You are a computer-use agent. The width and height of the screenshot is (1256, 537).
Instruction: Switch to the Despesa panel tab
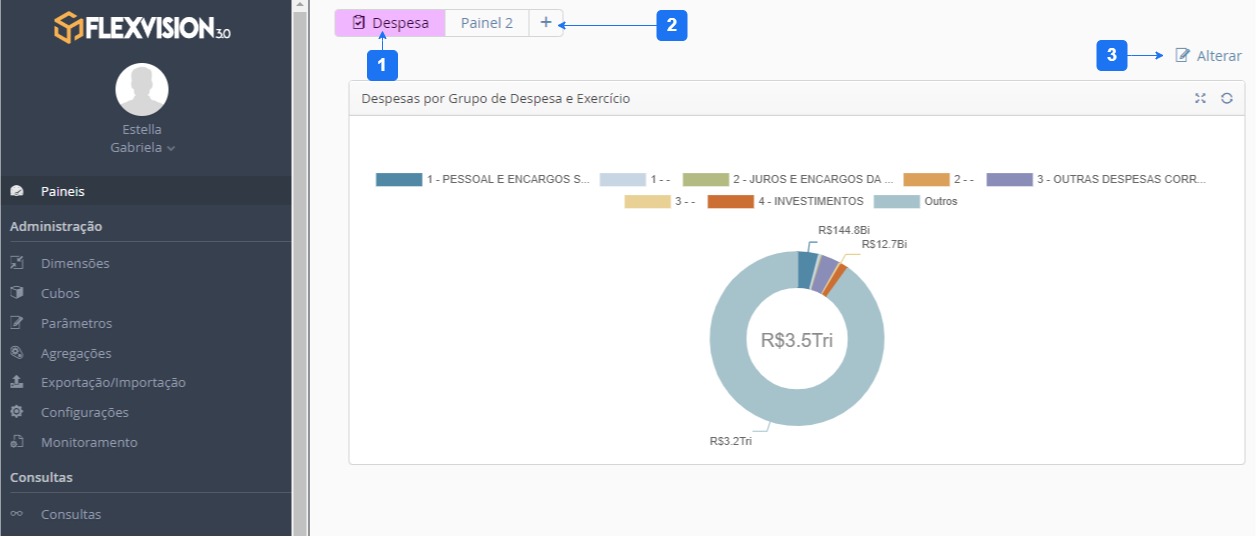click(390, 23)
